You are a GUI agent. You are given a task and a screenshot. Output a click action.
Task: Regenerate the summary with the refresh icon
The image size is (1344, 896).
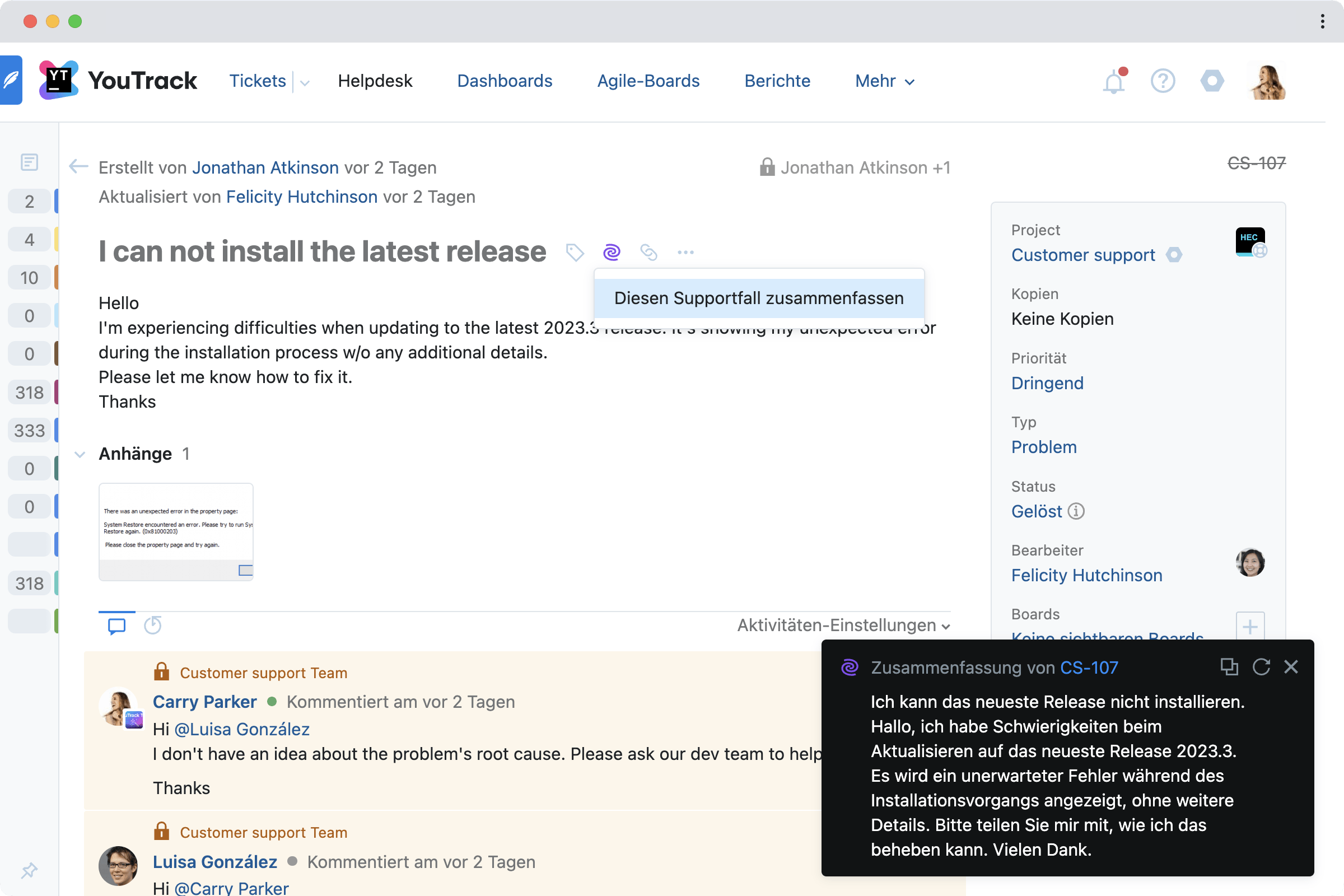(1261, 667)
